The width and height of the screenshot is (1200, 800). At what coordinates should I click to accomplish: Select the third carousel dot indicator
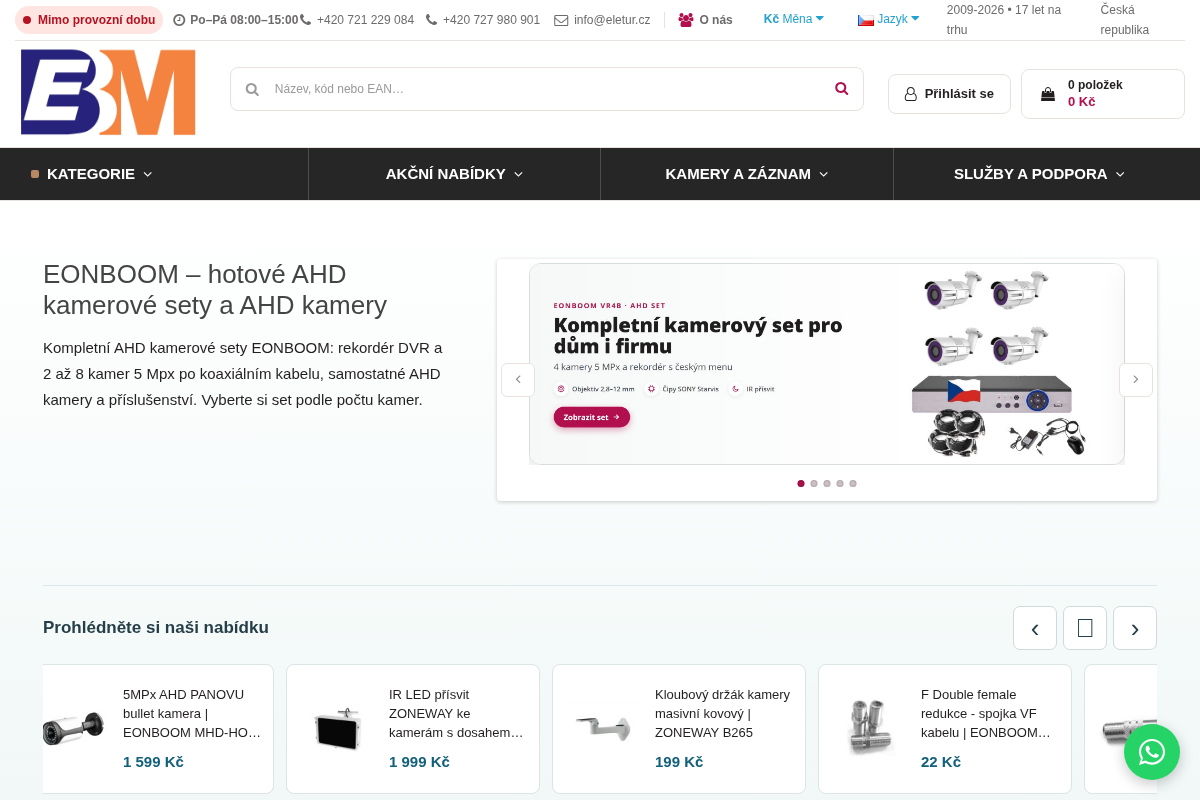[x=827, y=483]
